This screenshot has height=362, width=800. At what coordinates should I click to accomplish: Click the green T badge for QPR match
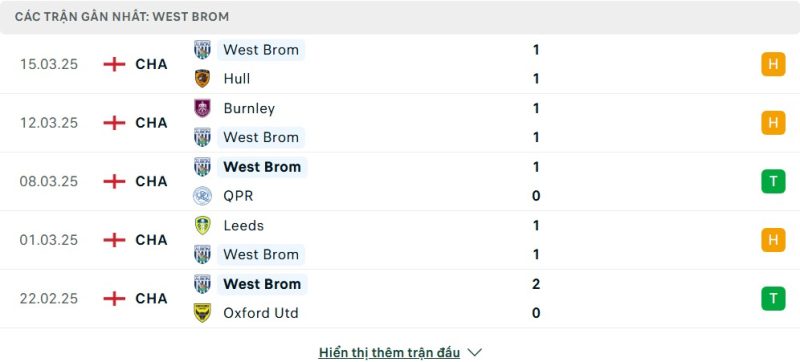(x=773, y=182)
